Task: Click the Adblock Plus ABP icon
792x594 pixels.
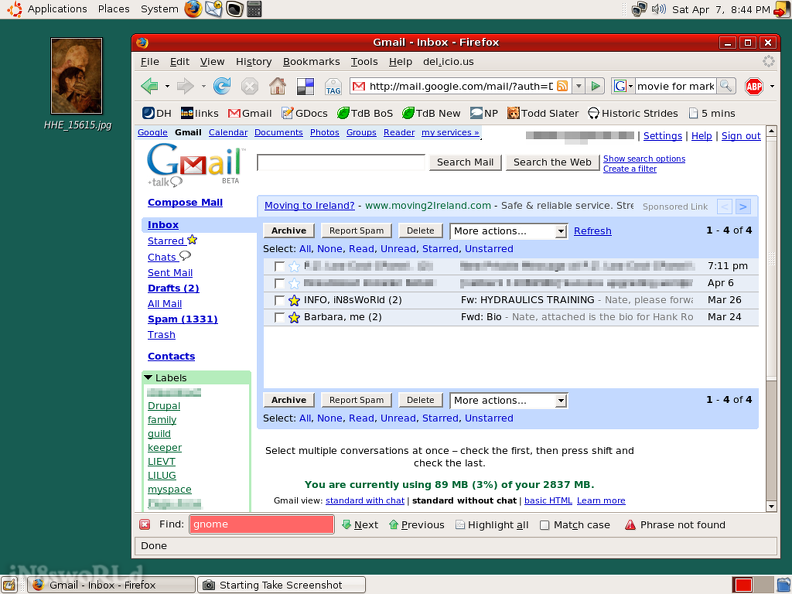Action: 754,86
